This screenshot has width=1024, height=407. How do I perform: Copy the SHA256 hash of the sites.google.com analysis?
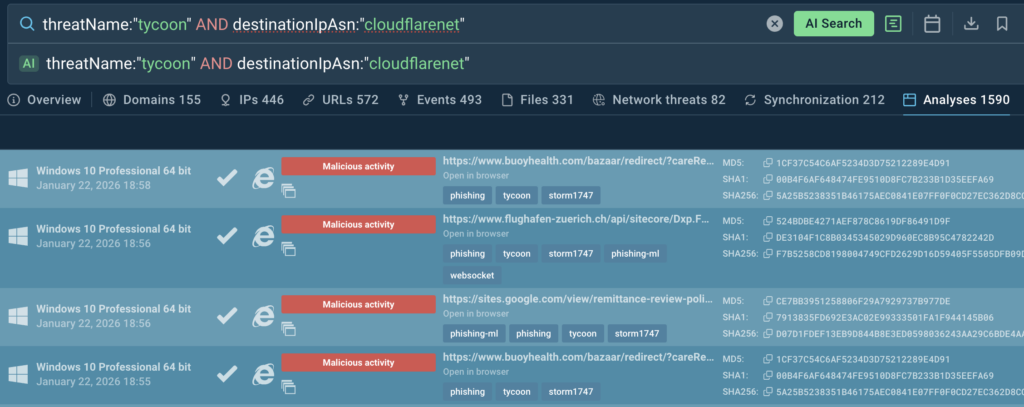coord(768,333)
